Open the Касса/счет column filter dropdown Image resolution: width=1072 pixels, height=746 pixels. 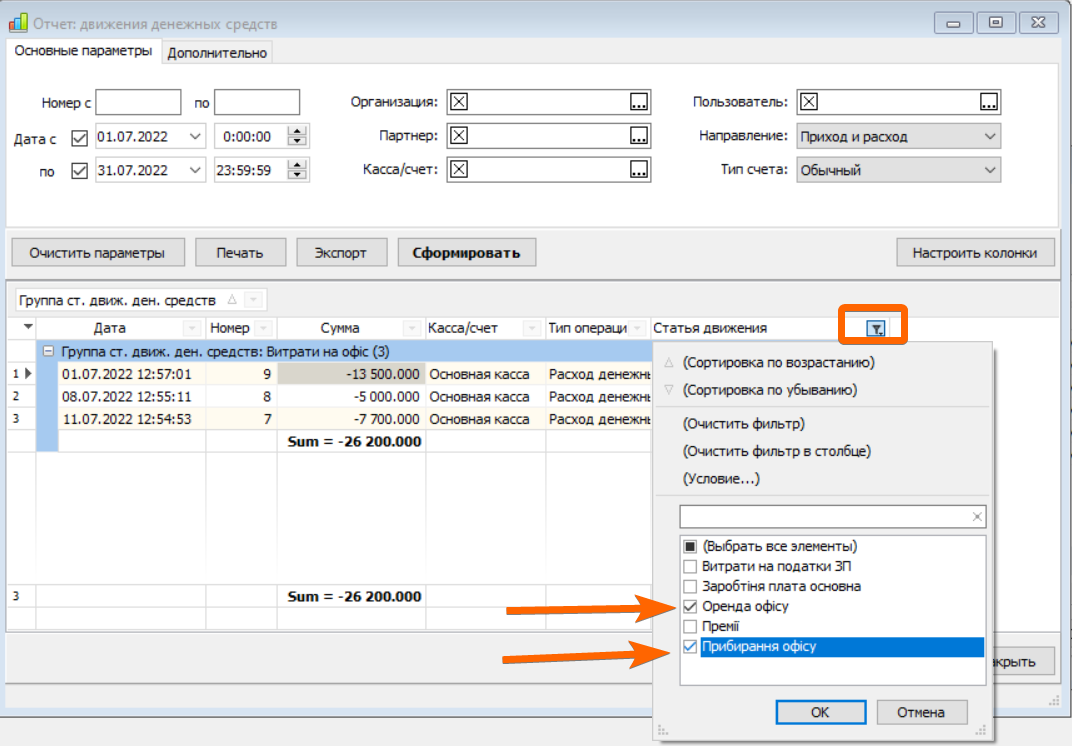531,328
